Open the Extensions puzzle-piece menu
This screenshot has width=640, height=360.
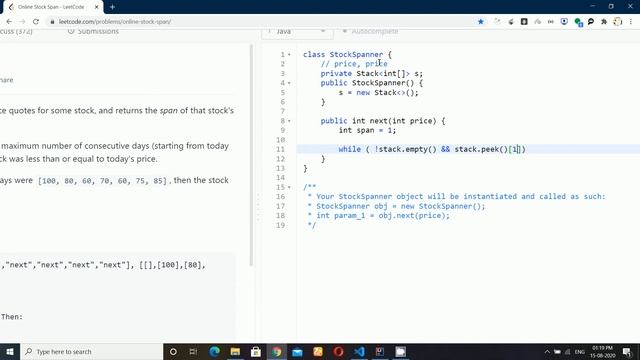604,22
